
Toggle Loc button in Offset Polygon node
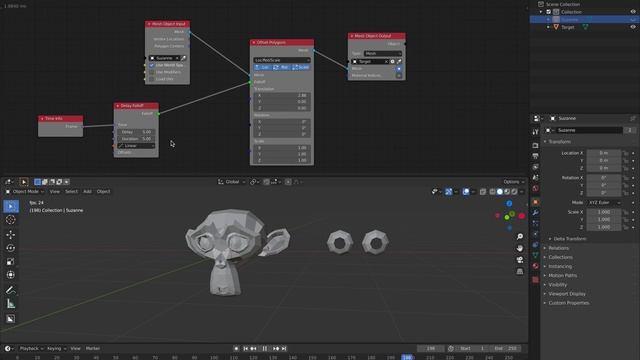262,67
